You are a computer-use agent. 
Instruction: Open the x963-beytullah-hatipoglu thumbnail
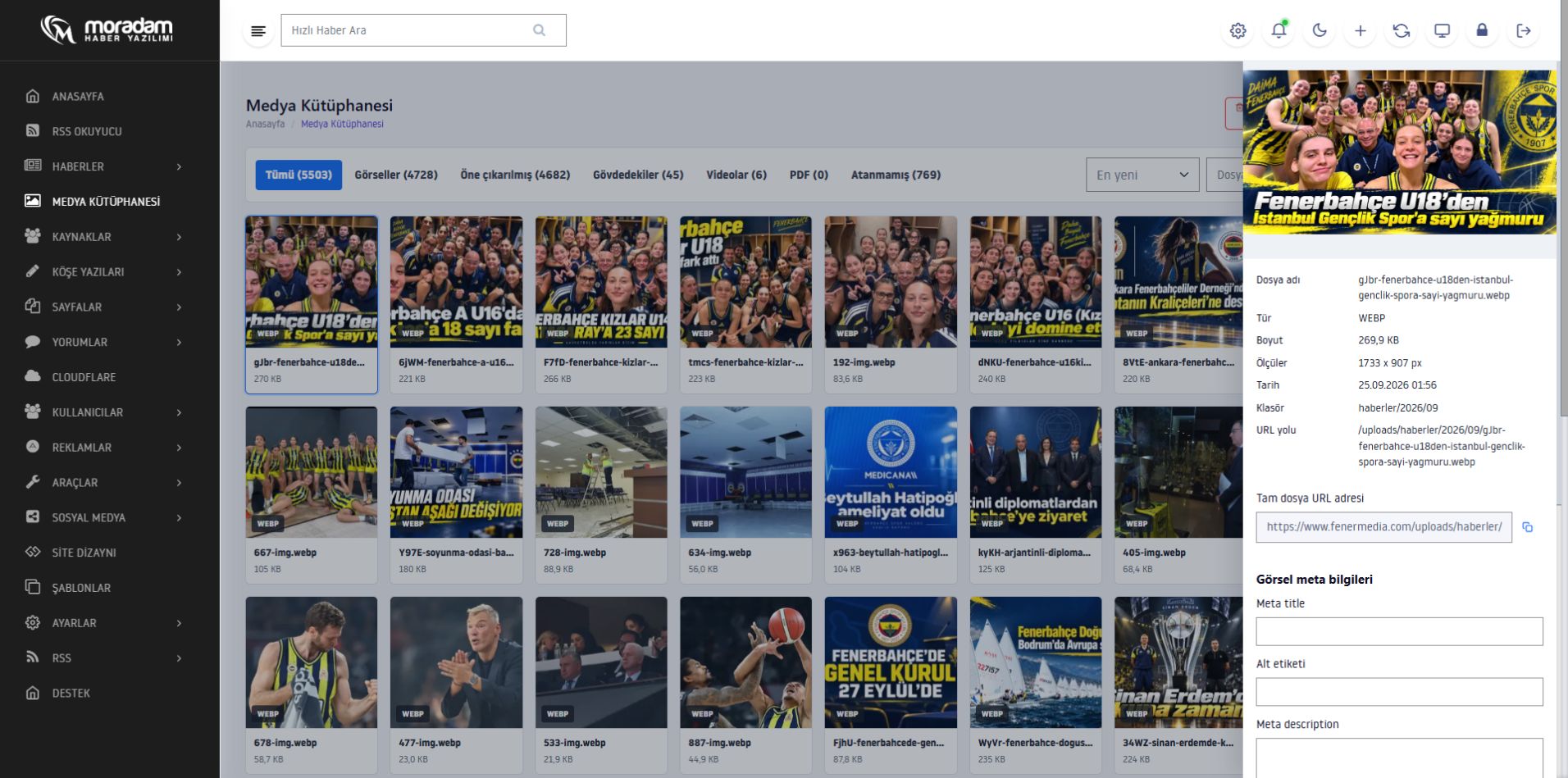point(891,472)
